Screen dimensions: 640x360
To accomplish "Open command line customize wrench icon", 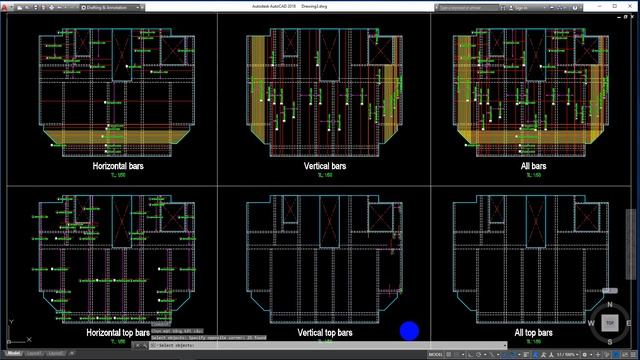I will coord(144,345).
